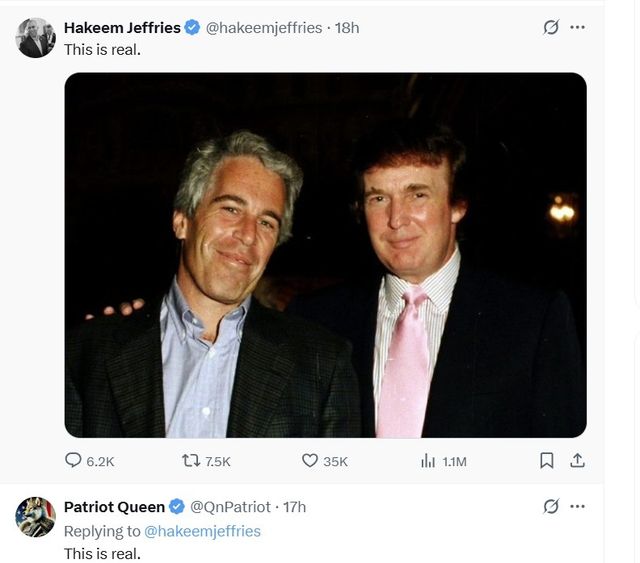This screenshot has height=563, width=640.
Task: Click the reply icon with 6.2K replies
Action: [73, 461]
